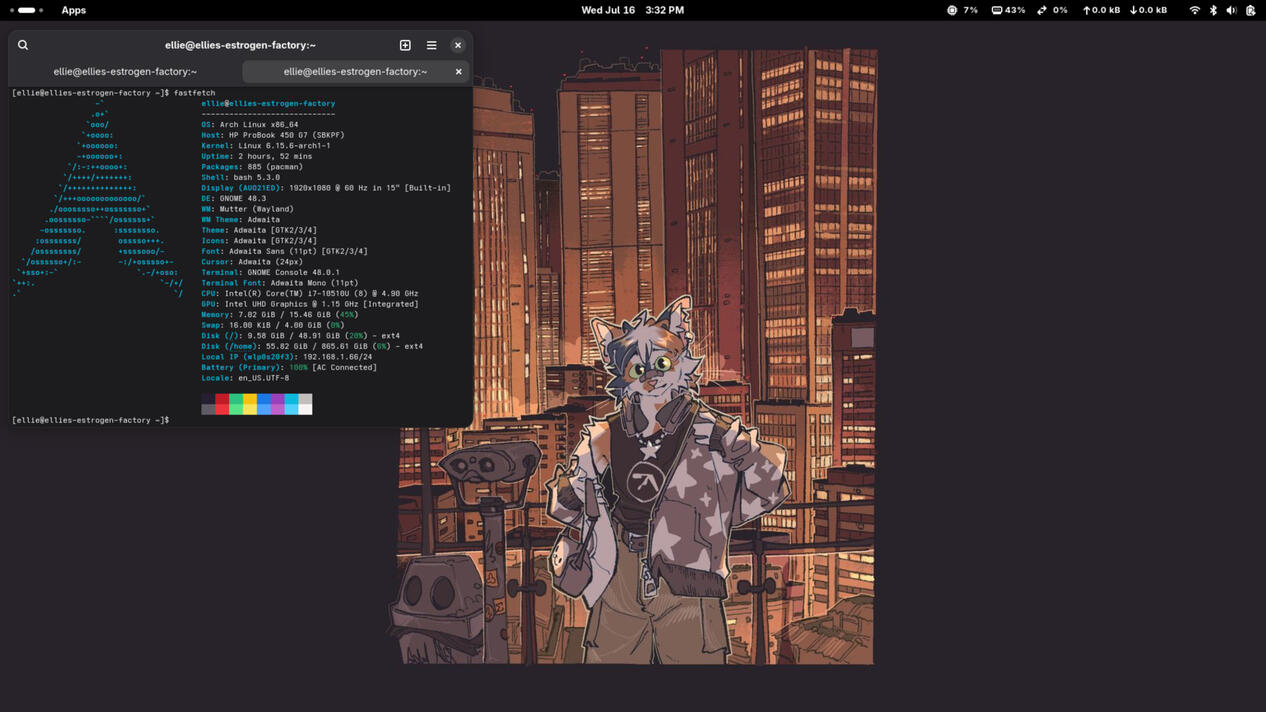This screenshot has height=712, width=1266.
Task: Close the active terminal tab
Action: click(x=458, y=71)
